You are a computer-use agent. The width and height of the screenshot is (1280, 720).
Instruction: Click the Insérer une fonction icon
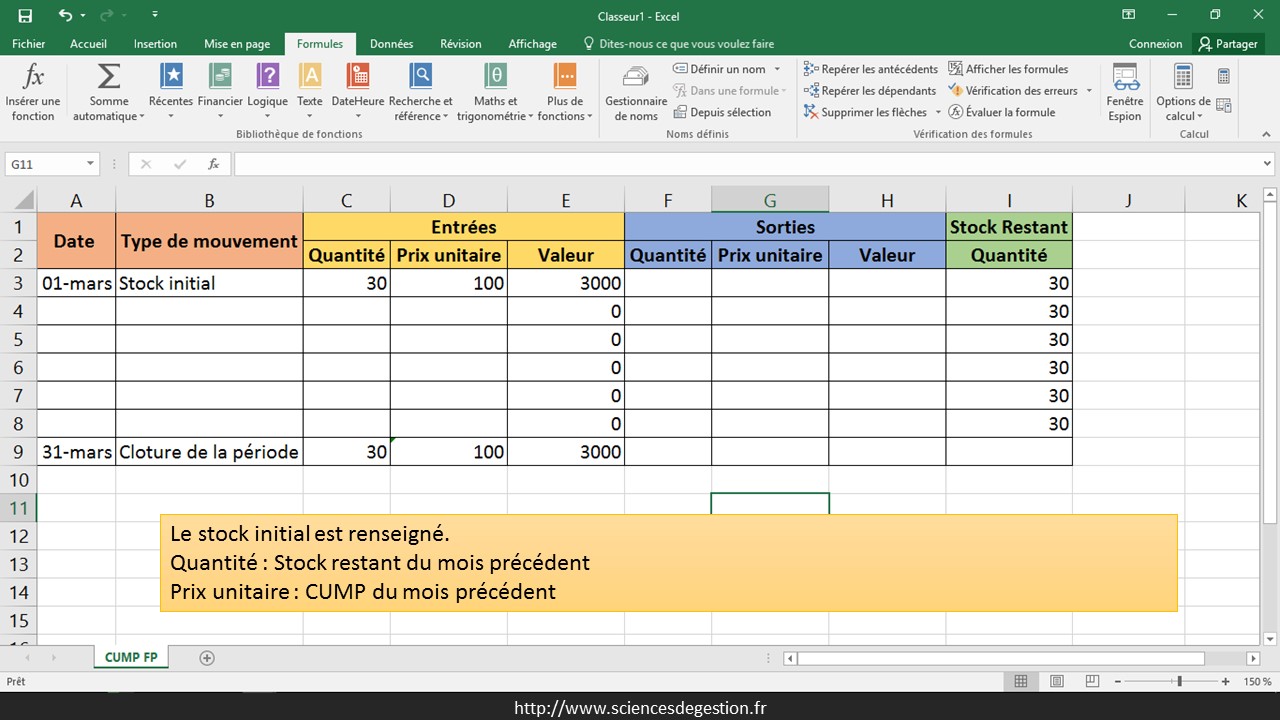[x=33, y=91]
